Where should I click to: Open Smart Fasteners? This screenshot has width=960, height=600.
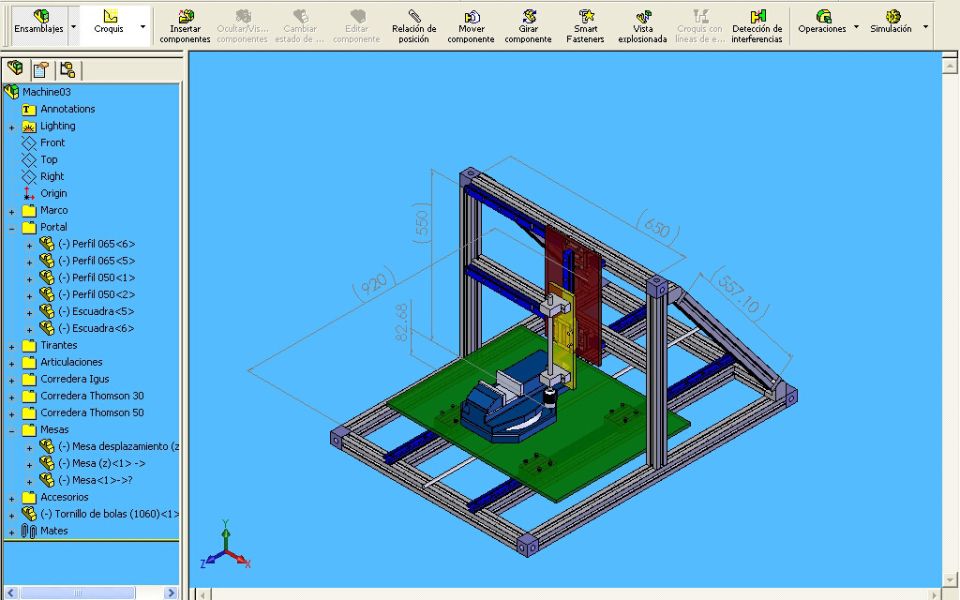tap(585, 25)
